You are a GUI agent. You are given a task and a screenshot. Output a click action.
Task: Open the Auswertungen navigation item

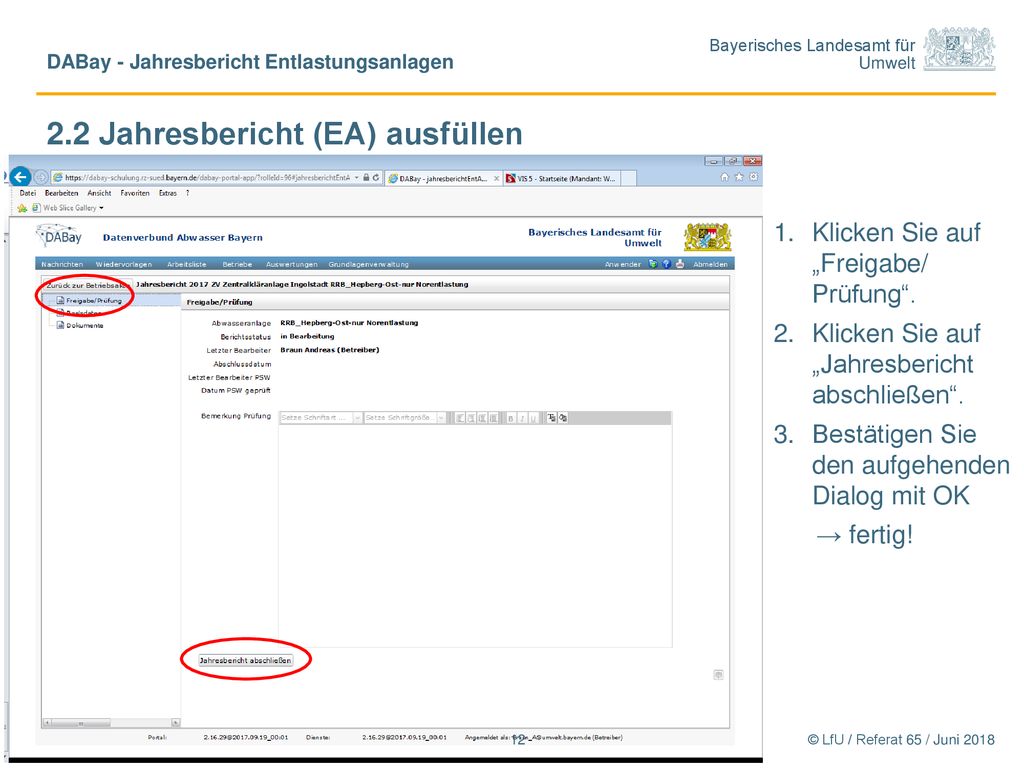292,264
